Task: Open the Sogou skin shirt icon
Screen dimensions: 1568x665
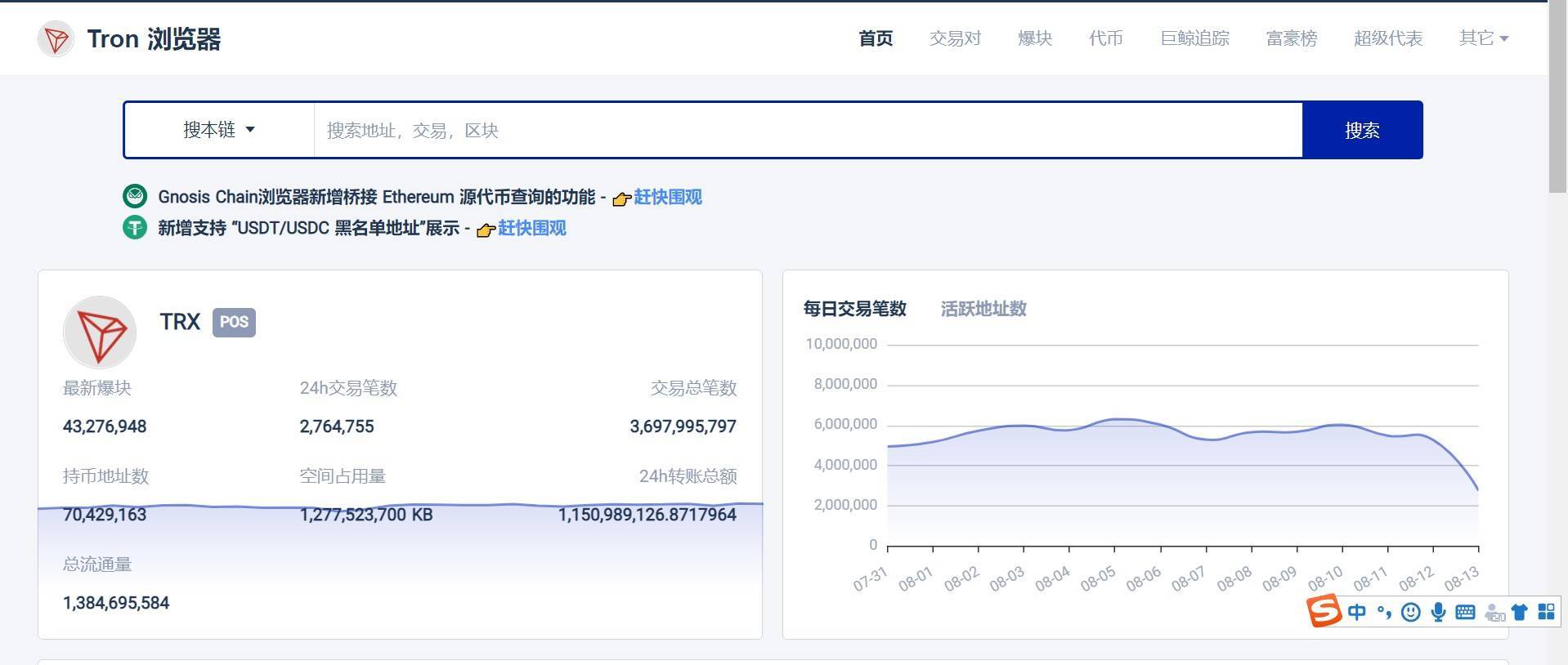Action: click(x=1519, y=612)
